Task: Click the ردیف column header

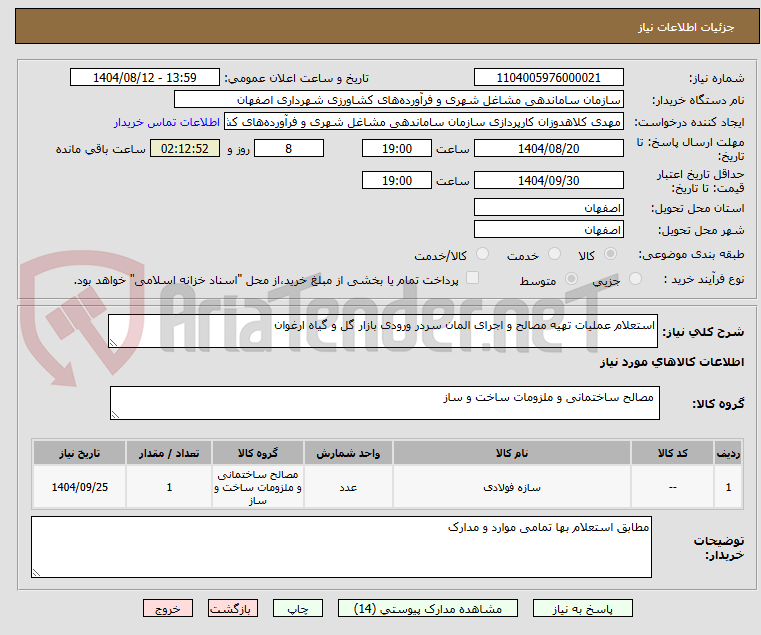Action: click(728, 453)
